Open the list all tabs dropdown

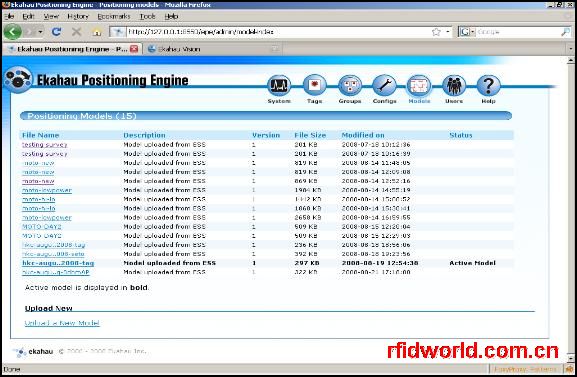click(570, 49)
